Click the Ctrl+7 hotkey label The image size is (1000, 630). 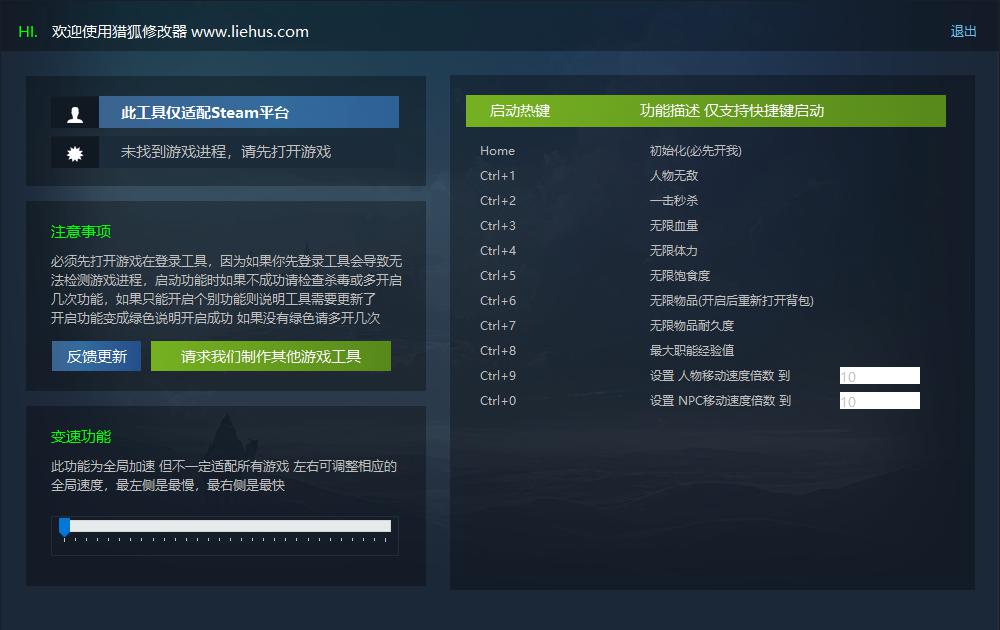pyautogui.click(x=497, y=326)
